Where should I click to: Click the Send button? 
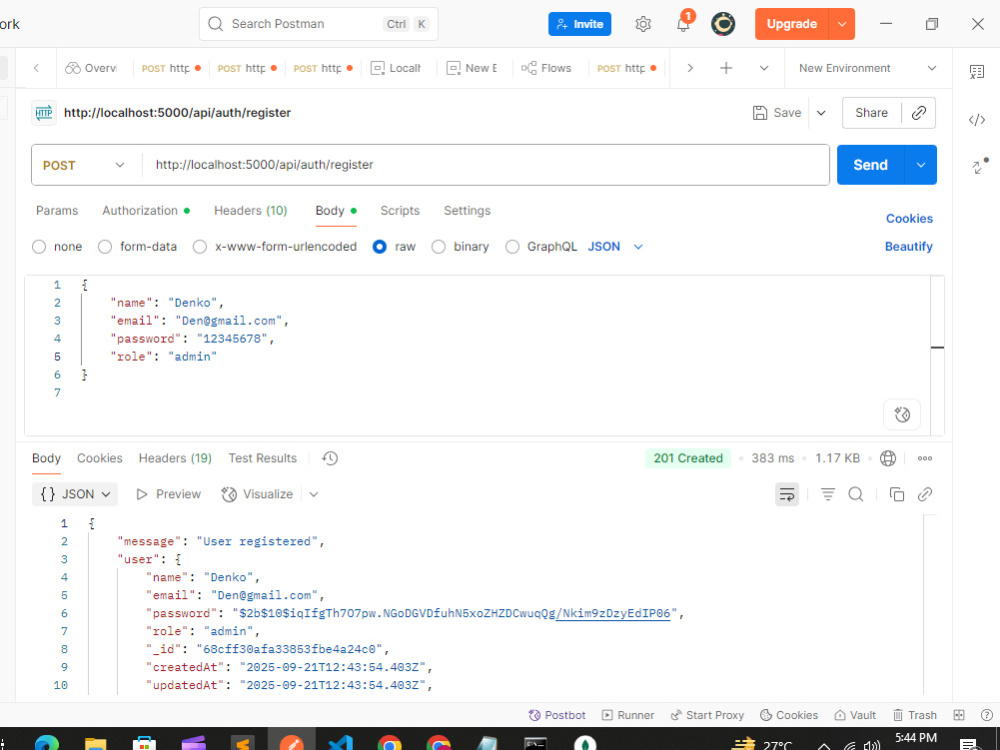871,165
